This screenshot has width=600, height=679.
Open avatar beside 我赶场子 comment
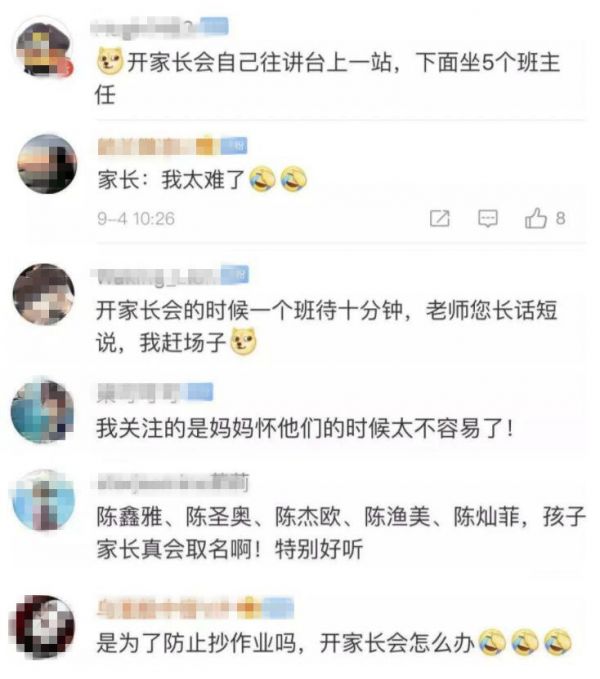[x=43, y=294]
